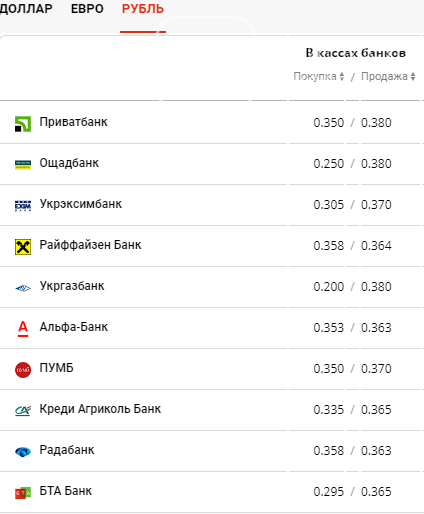Click the Укрэксимбанк EXIM logo icon
The width and height of the screenshot is (424, 514).
click(23, 206)
